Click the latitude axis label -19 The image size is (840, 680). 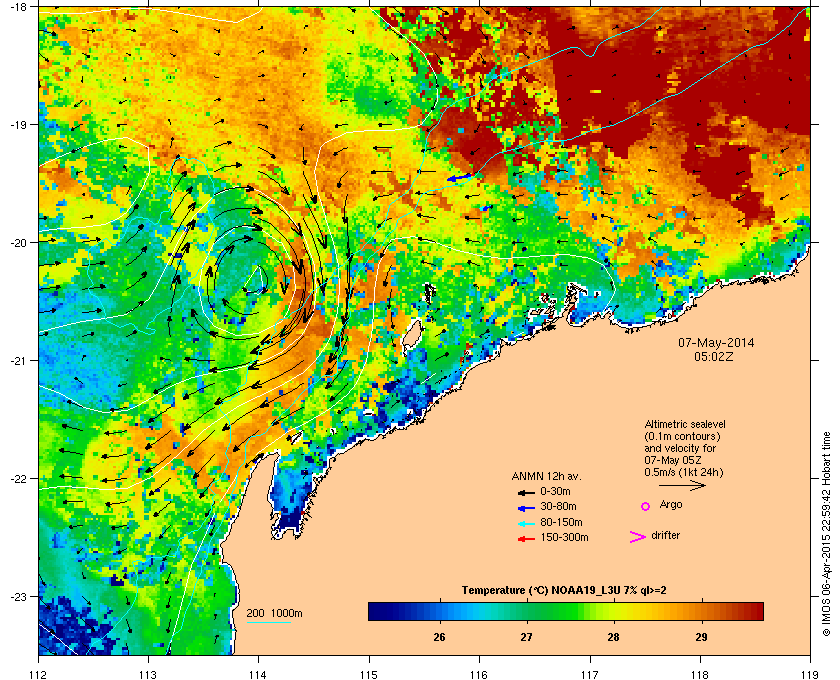tap(19, 125)
